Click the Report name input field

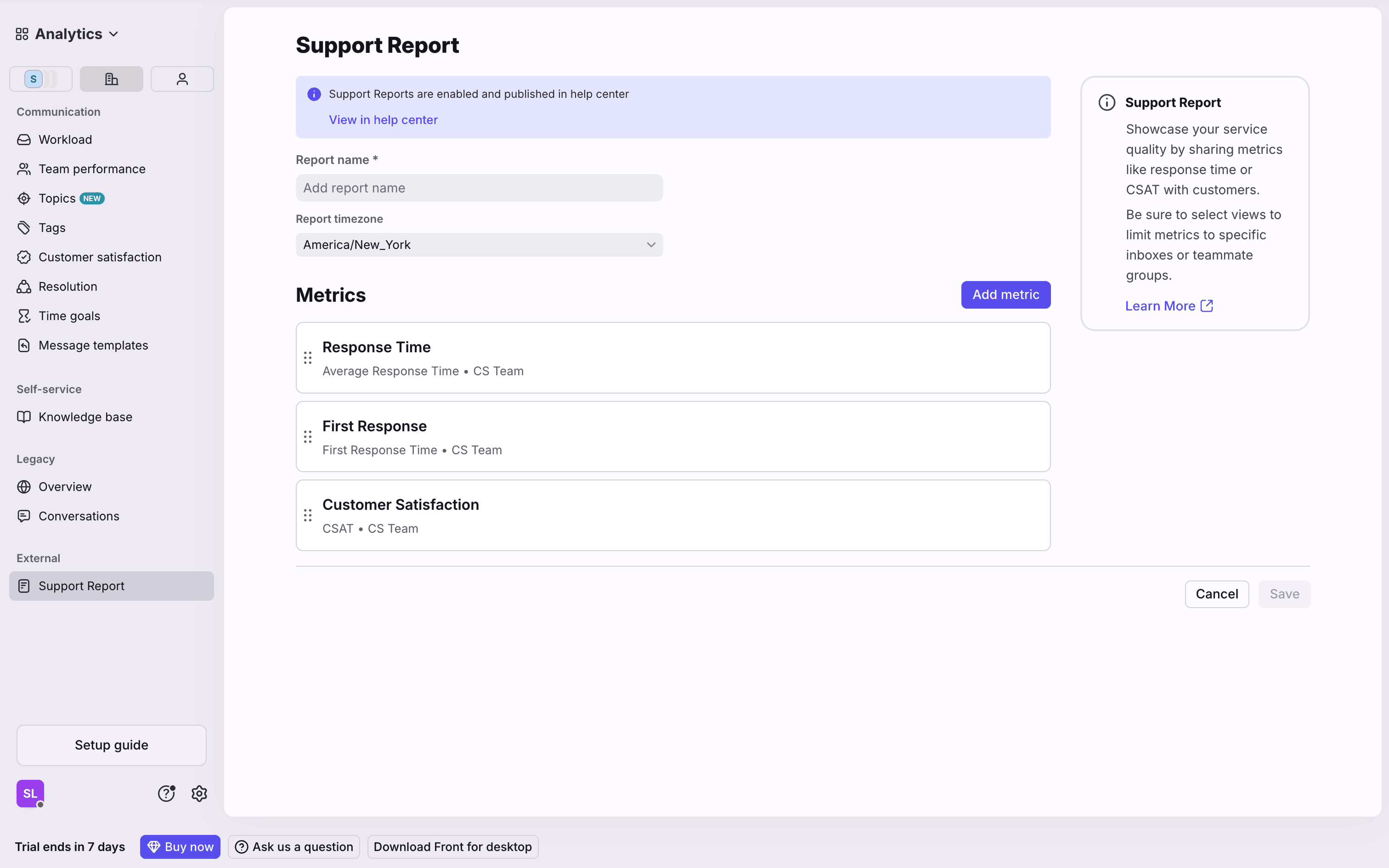point(479,188)
